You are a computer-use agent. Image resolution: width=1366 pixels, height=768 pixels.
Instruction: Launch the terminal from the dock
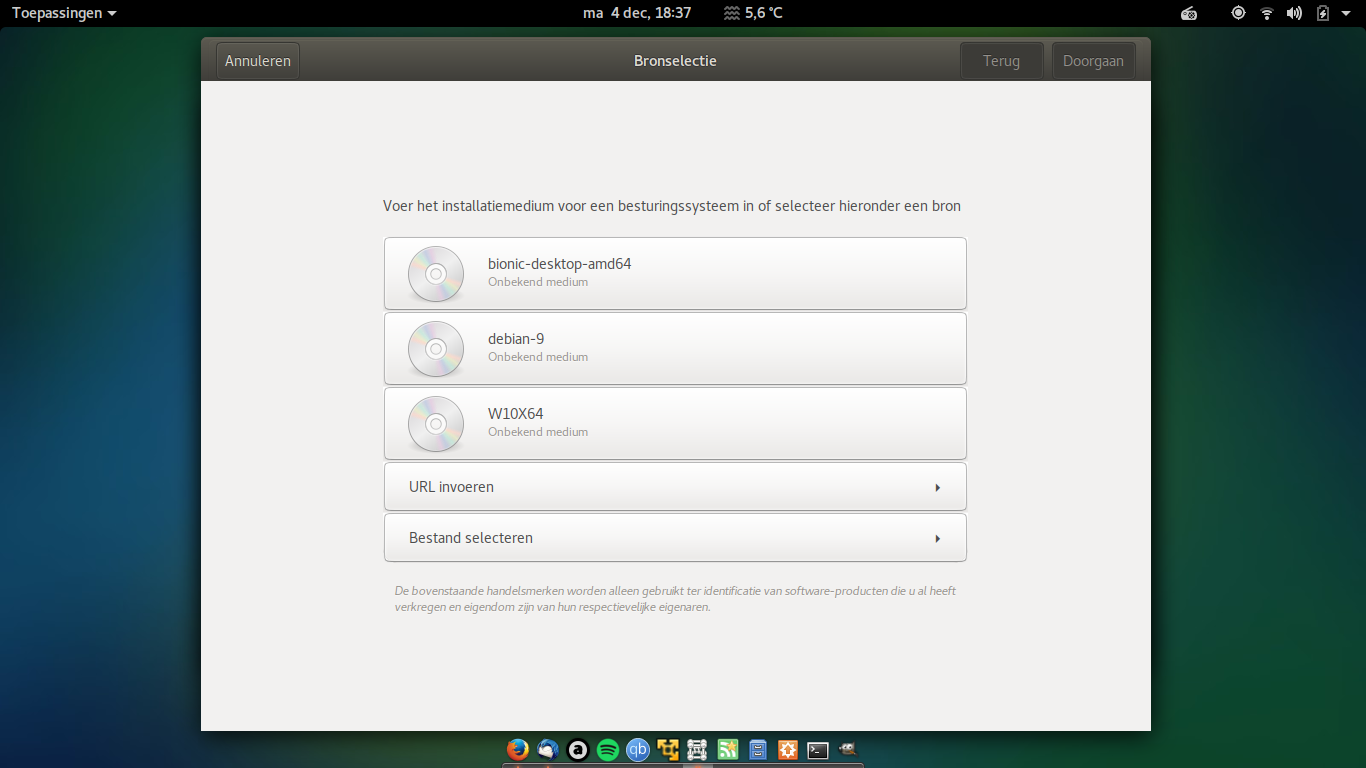coord(818,749)
